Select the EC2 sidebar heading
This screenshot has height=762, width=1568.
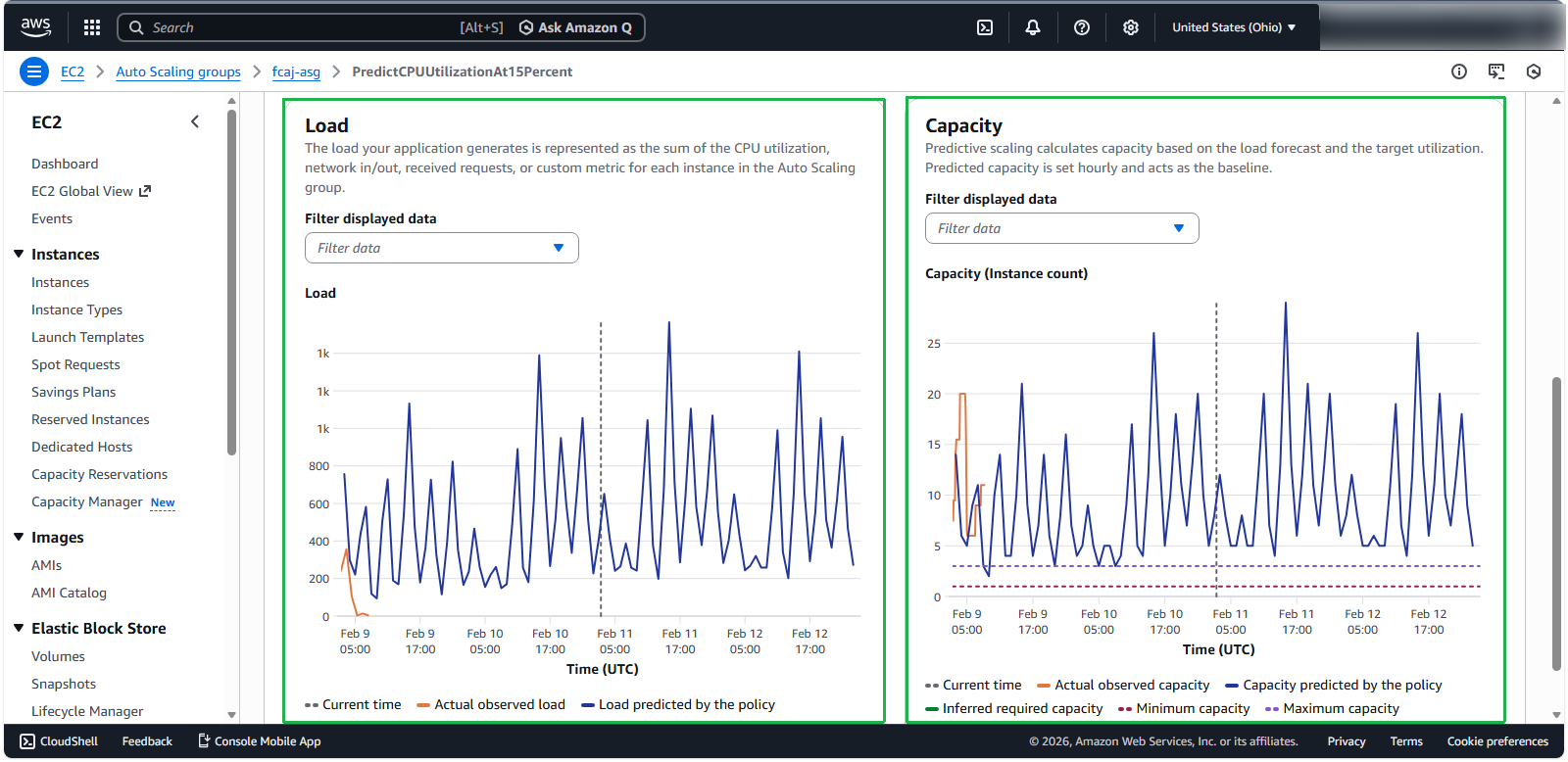coord(46,122)
